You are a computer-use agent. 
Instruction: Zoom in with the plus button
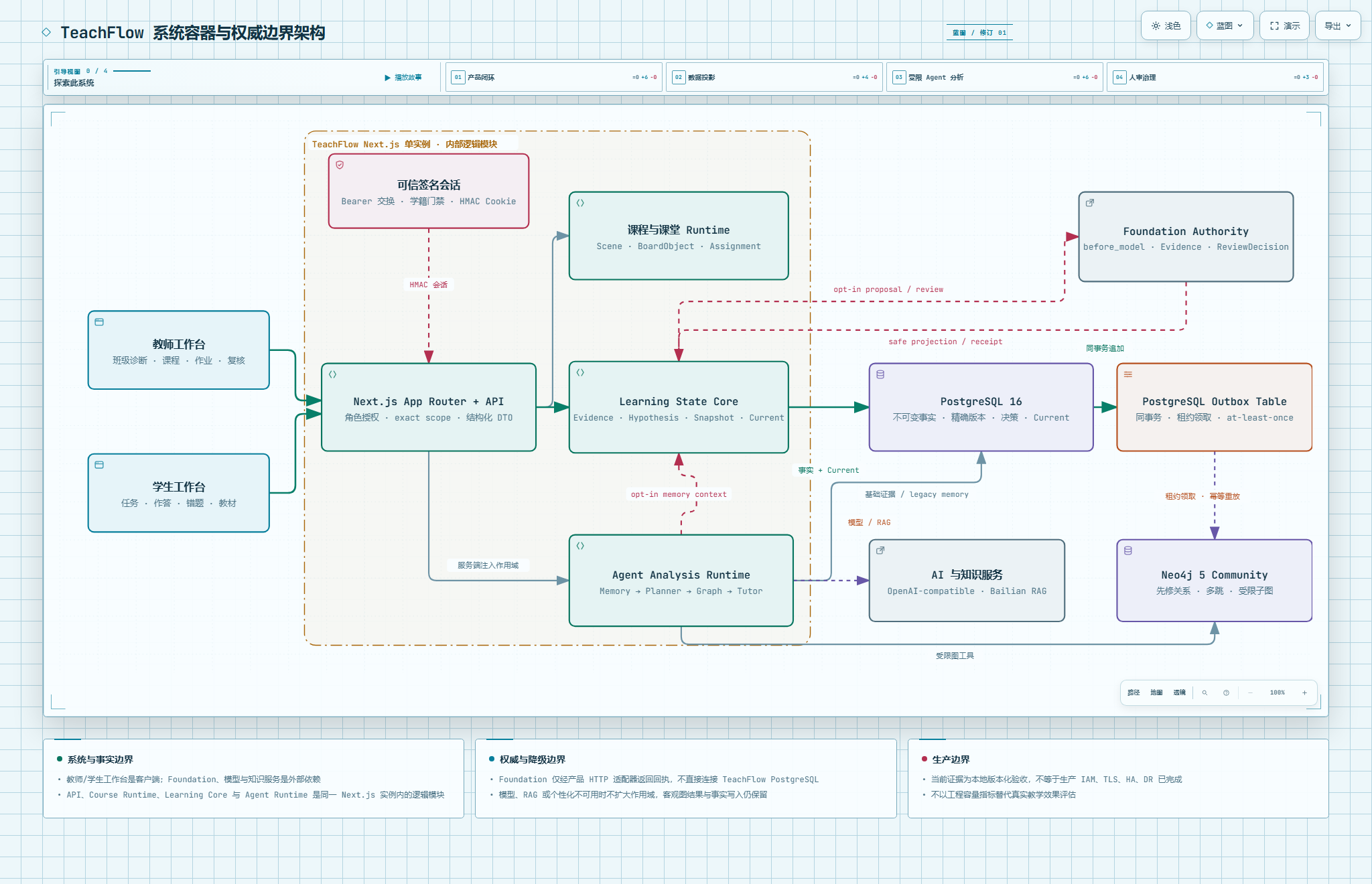click(x=1304, y=692)
